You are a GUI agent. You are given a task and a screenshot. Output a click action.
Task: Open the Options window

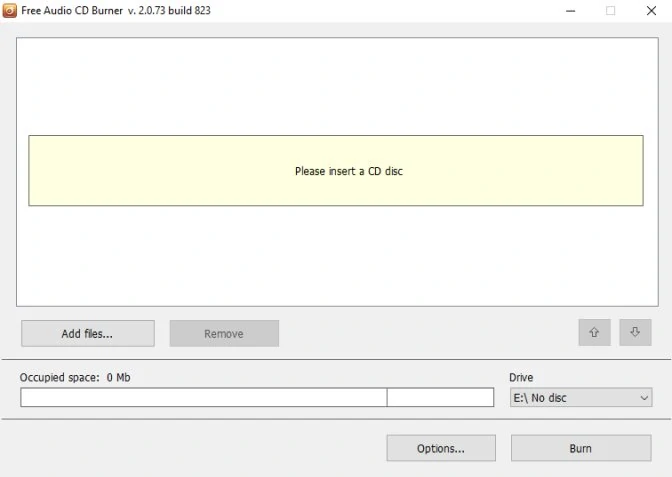point(441,448)
